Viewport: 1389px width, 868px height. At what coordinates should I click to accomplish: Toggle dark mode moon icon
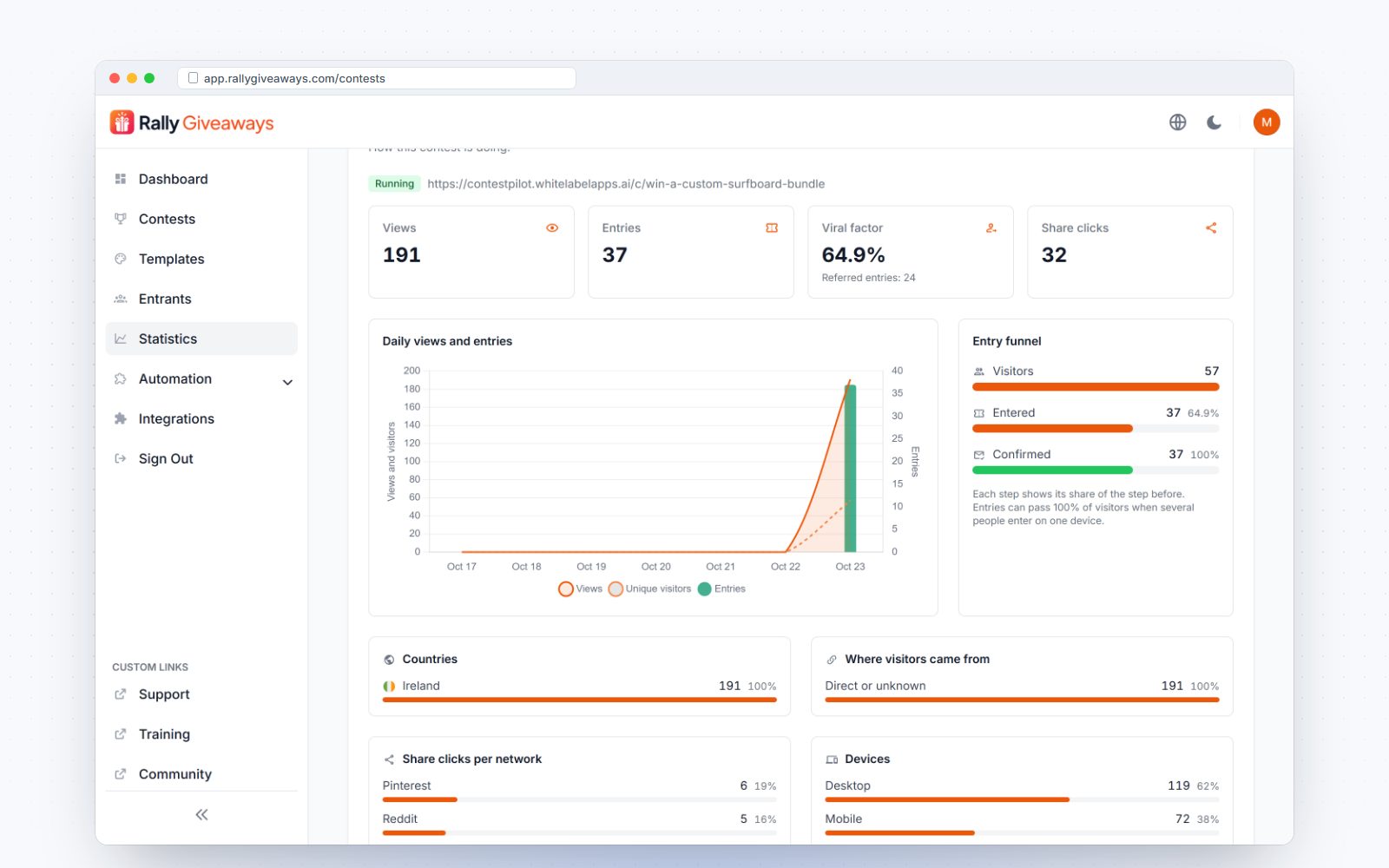(1215, 122)
